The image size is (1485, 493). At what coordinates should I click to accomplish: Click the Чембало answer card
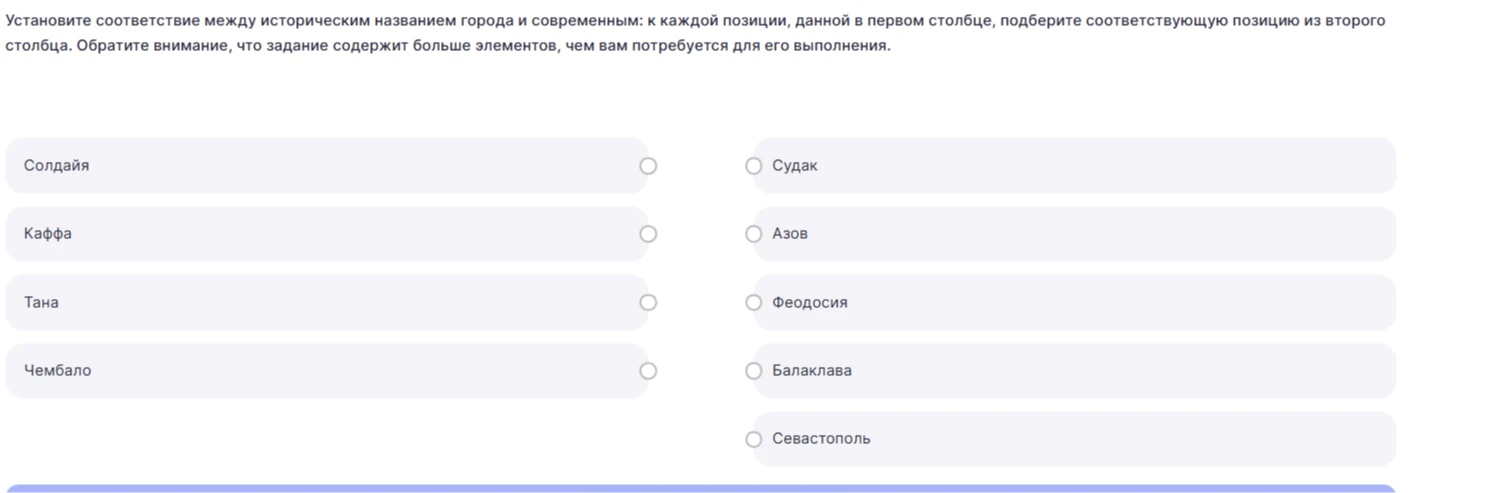(x=327, y=371)
